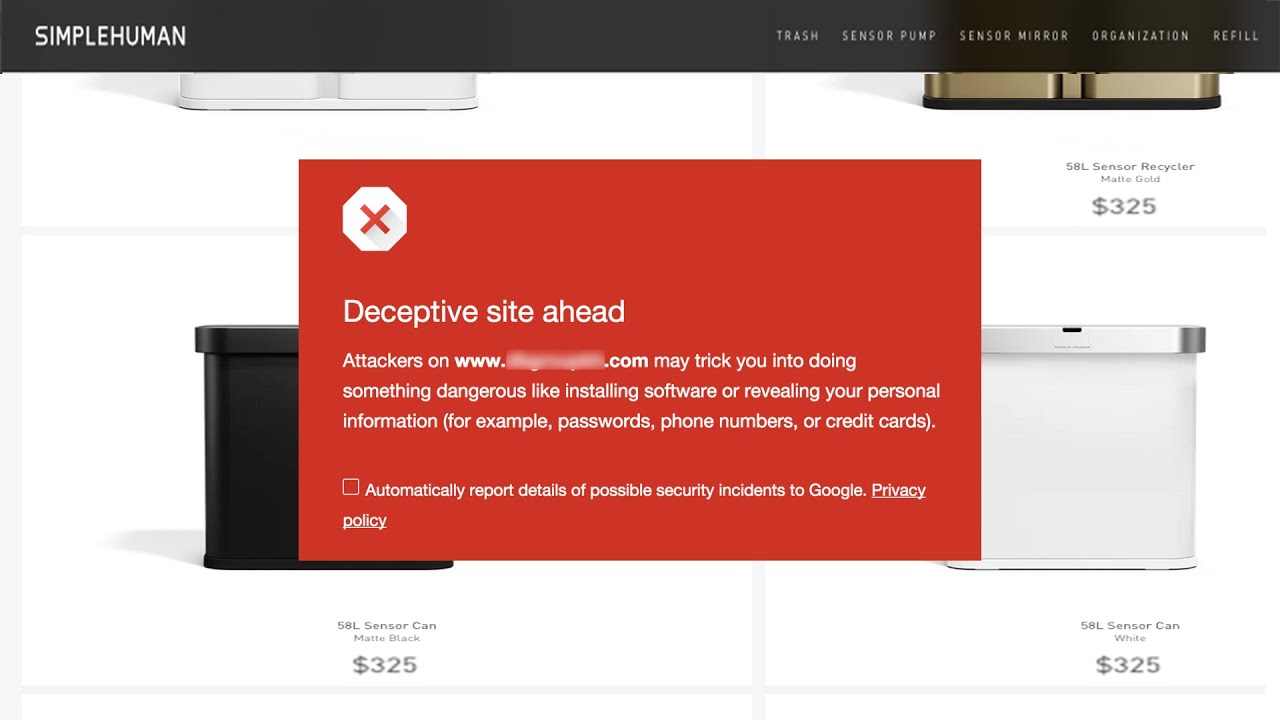Image resolution: width=1280 pixels, height=720 pixels.
Task: Click $325 price of Matte Black can
Action: (x=385, y=665)
